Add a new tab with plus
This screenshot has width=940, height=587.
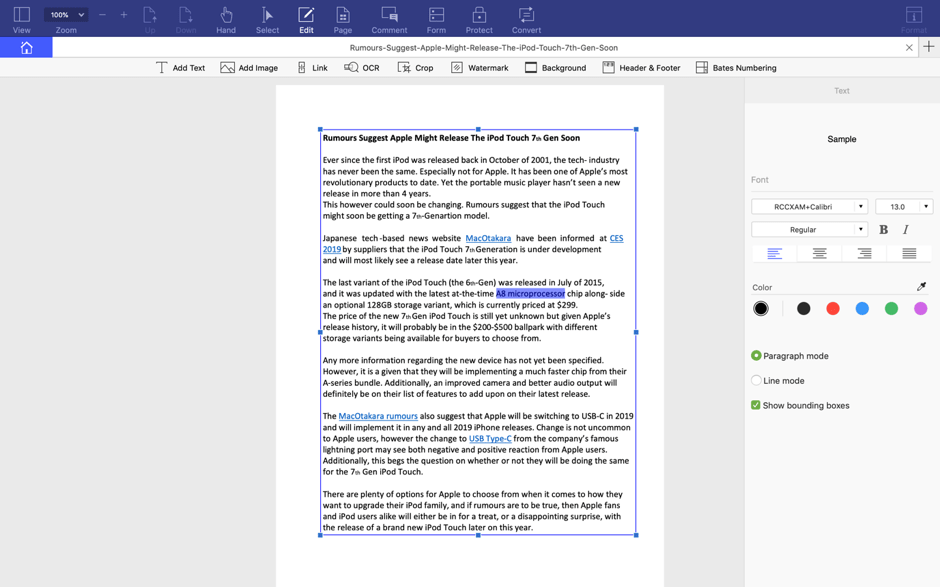(929, 47)
